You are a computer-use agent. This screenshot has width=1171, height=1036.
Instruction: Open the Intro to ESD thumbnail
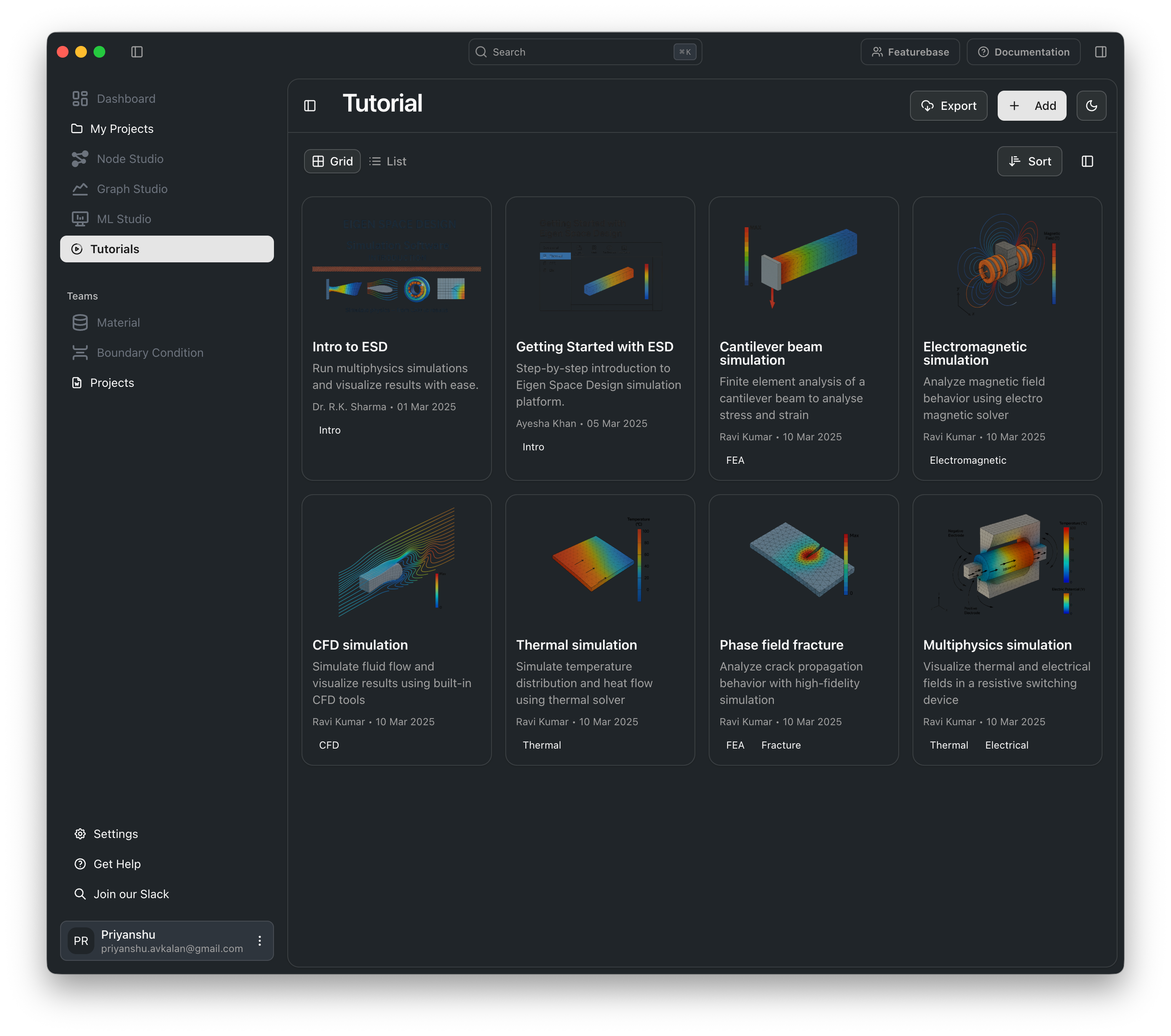[396, 267]
